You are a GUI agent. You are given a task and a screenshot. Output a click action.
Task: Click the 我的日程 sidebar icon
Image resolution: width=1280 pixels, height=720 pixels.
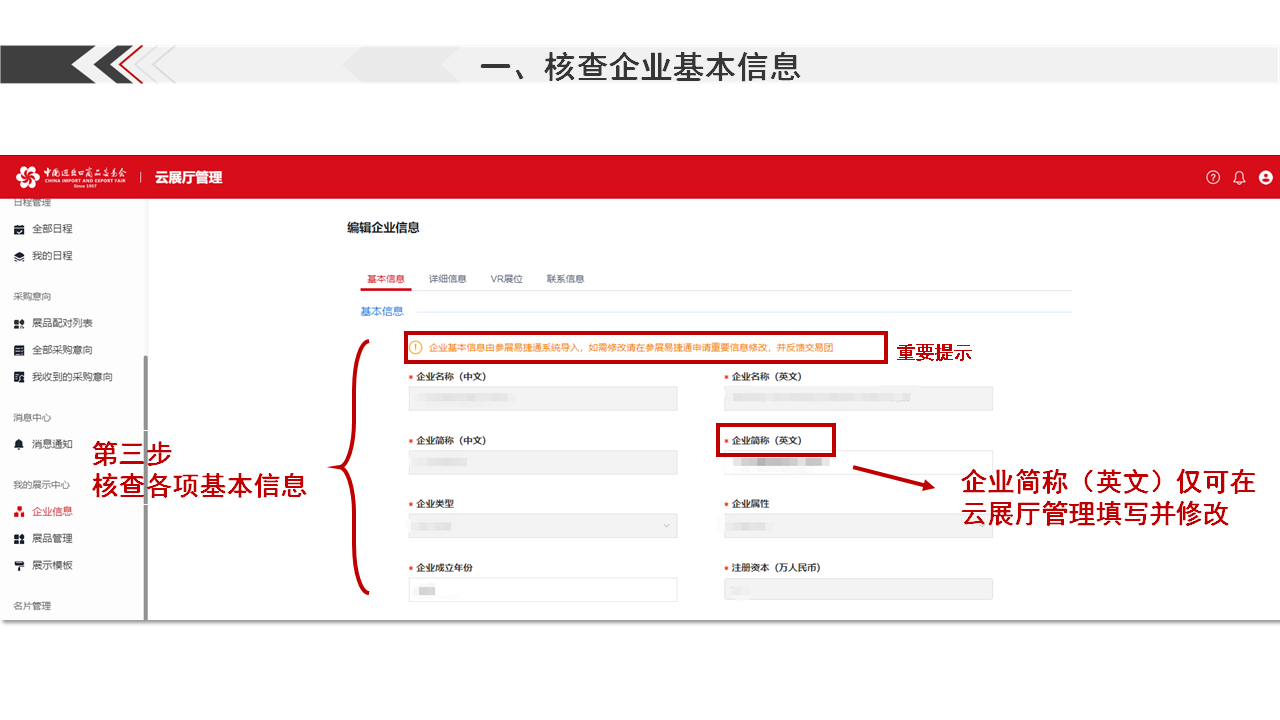coord(19,256)
